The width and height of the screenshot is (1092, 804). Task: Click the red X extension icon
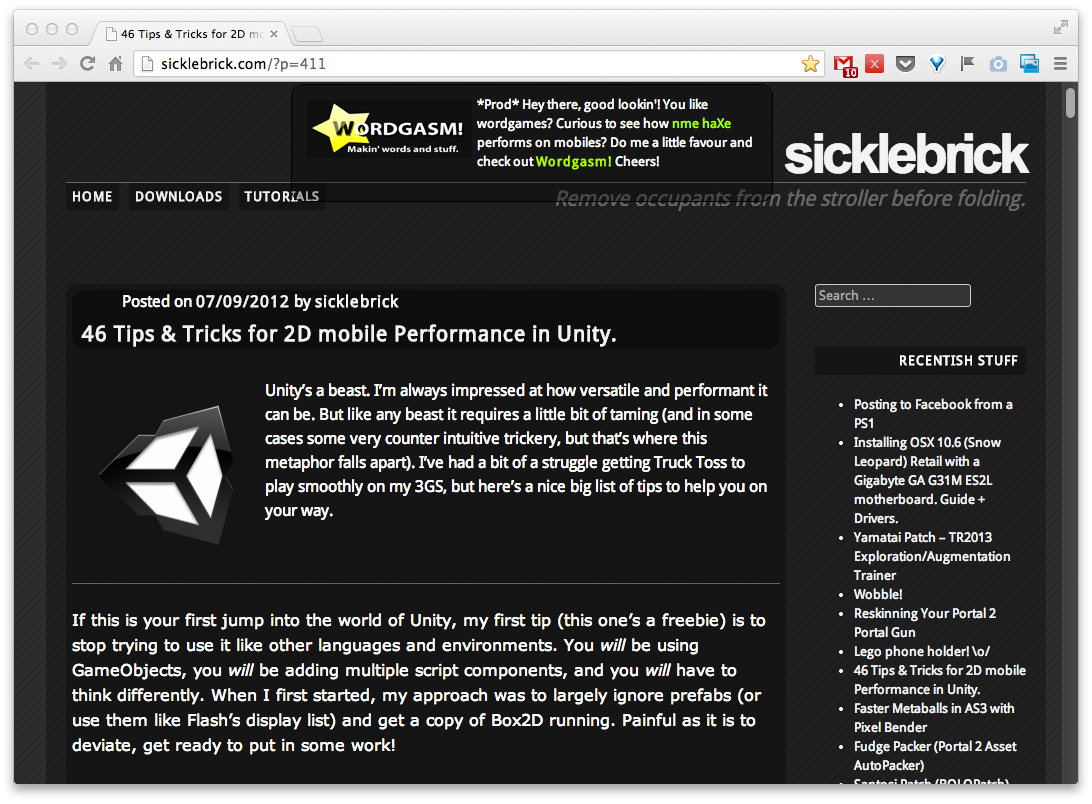pos(875,64)
